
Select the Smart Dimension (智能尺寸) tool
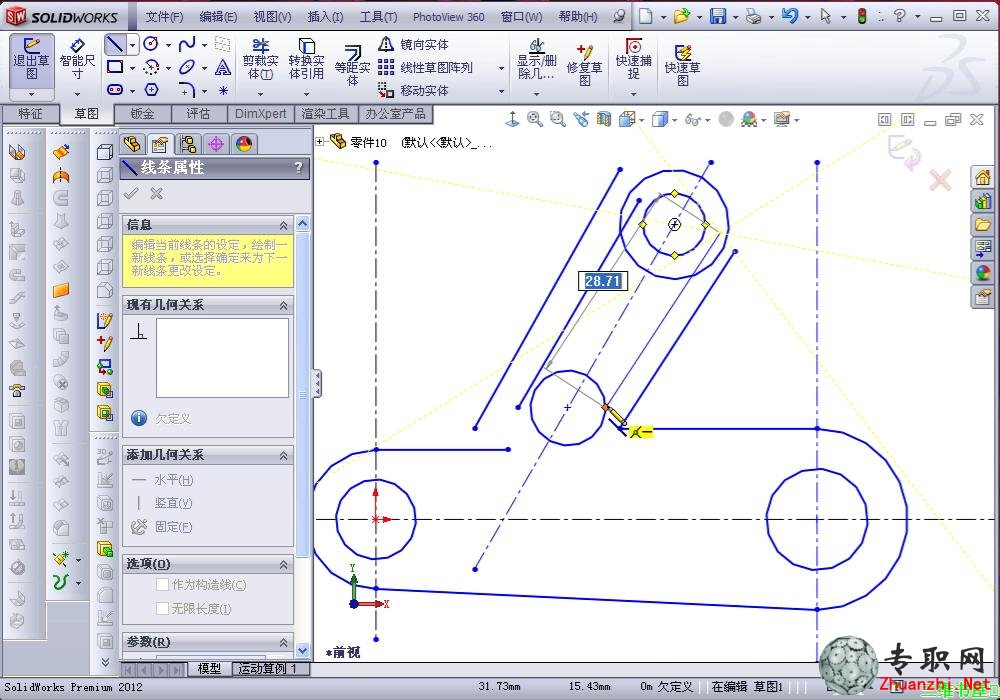coord(77,59)
